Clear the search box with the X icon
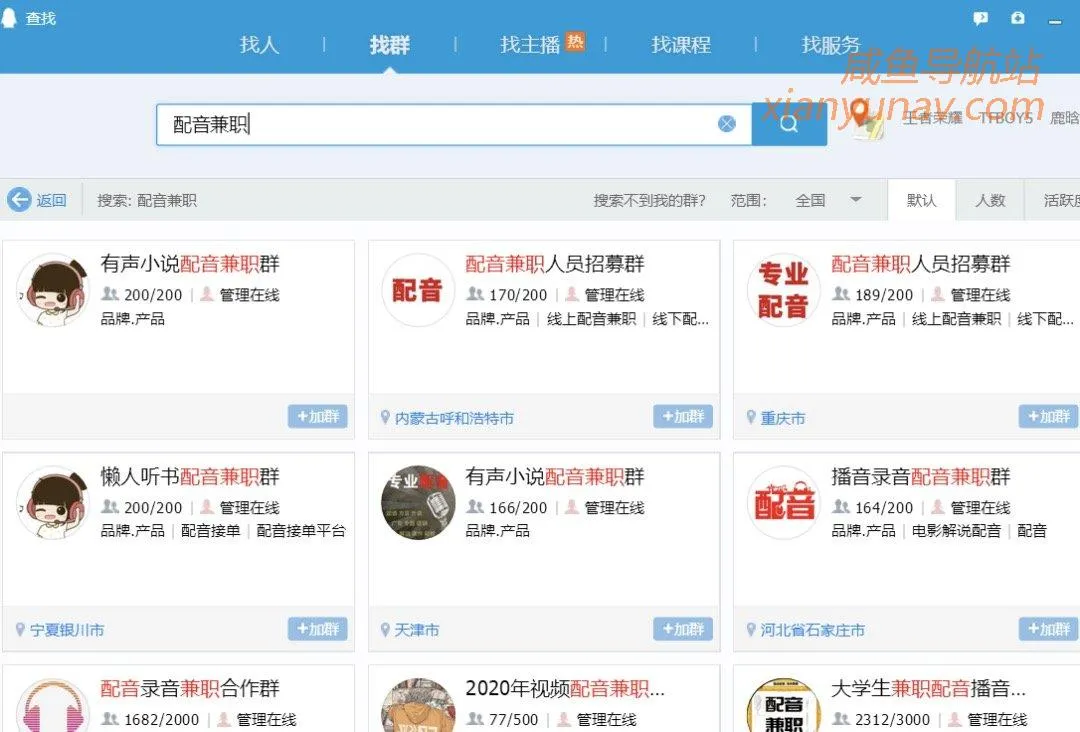Viewport: 1080px width, 732px height. pyautogui.click(x=727, y=122)
